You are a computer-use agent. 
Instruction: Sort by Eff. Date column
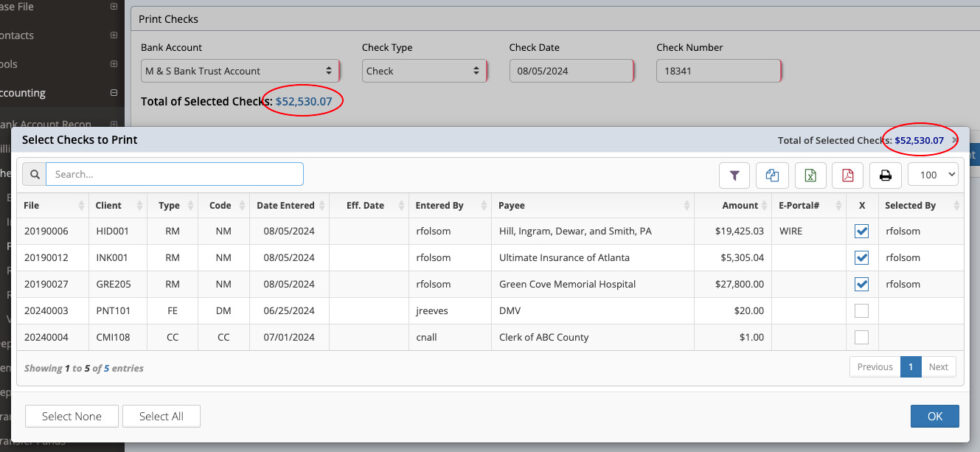click(x=369, y=206)
